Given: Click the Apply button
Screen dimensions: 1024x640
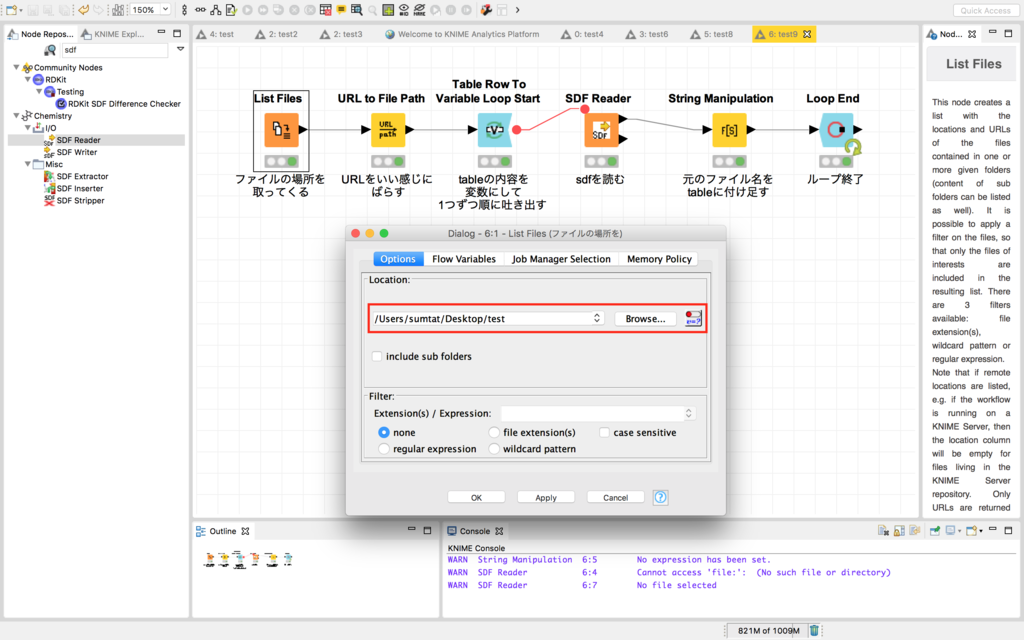Looking at the screenshot, I should click(x=546, y=498).
